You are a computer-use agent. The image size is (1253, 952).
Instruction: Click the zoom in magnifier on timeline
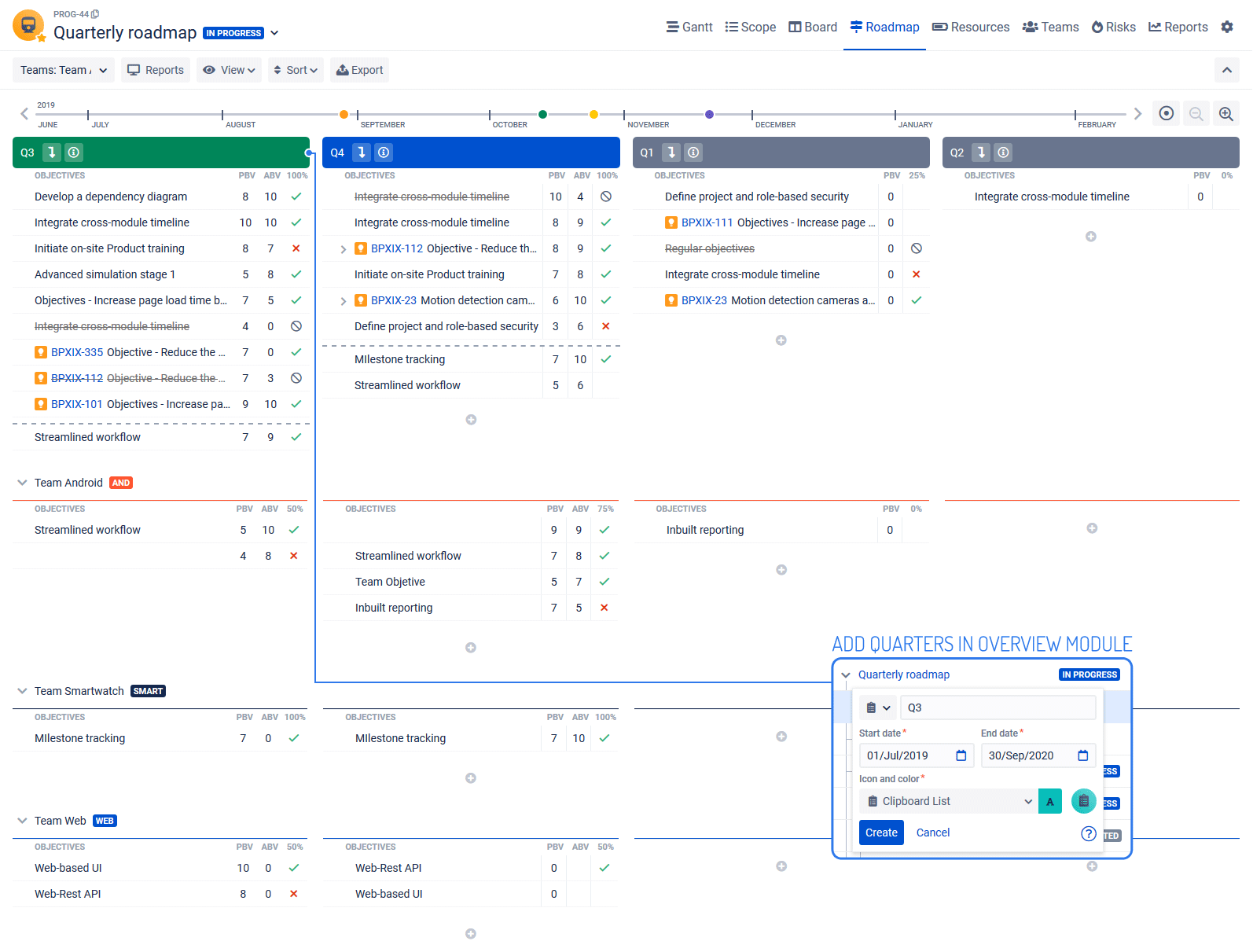1225,114
